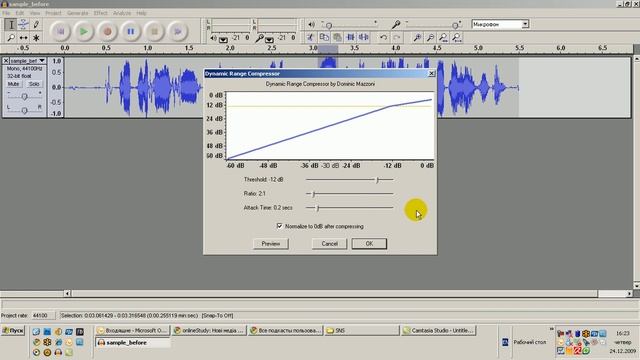Mute the sample_before track
The image size is (640, 360).
(x=13, y=84)
